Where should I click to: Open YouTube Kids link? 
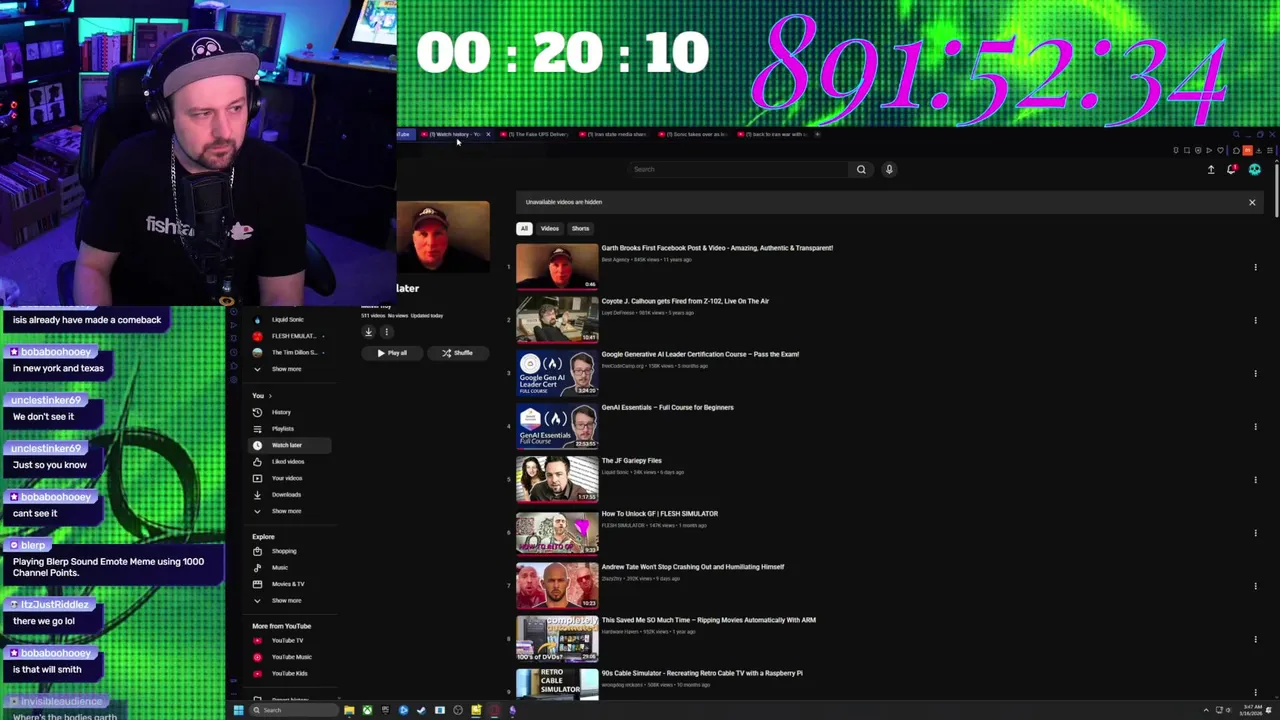tap(288, 674)
